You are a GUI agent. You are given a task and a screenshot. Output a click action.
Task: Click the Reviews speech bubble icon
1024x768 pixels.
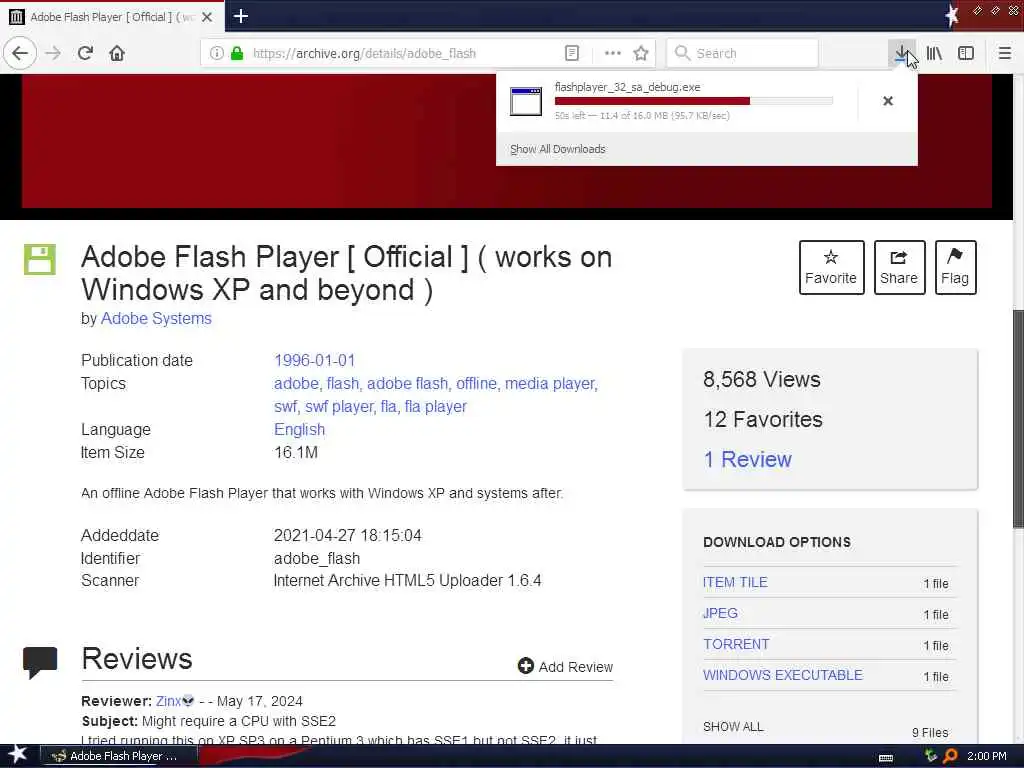pyautogui.click(x=40, y=662)
